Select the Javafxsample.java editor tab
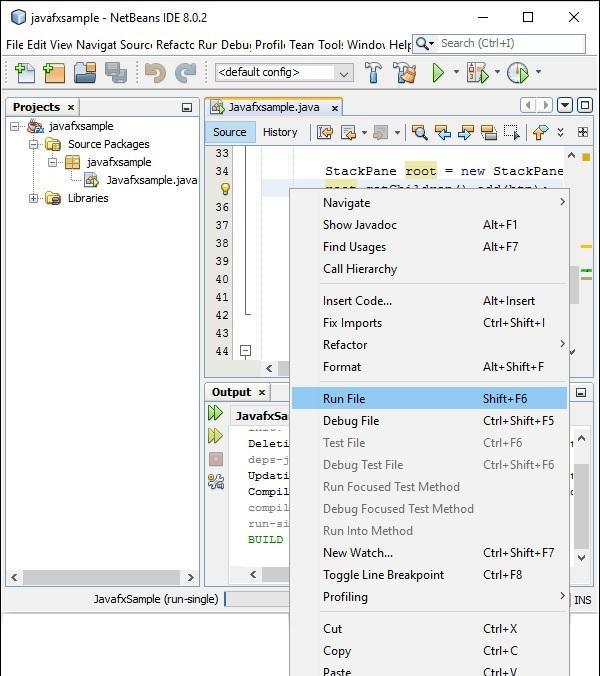 tap(273, 107)
